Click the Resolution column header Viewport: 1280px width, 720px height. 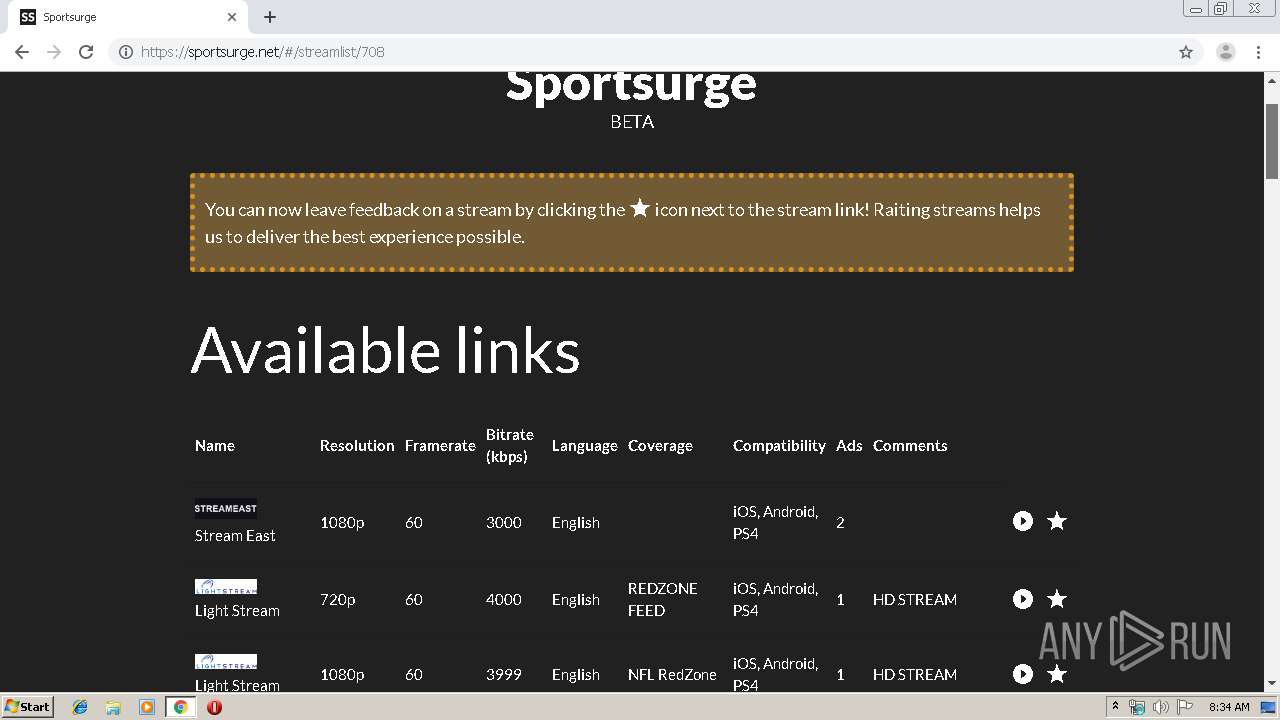pyautogui.click(x=357, y=446)
